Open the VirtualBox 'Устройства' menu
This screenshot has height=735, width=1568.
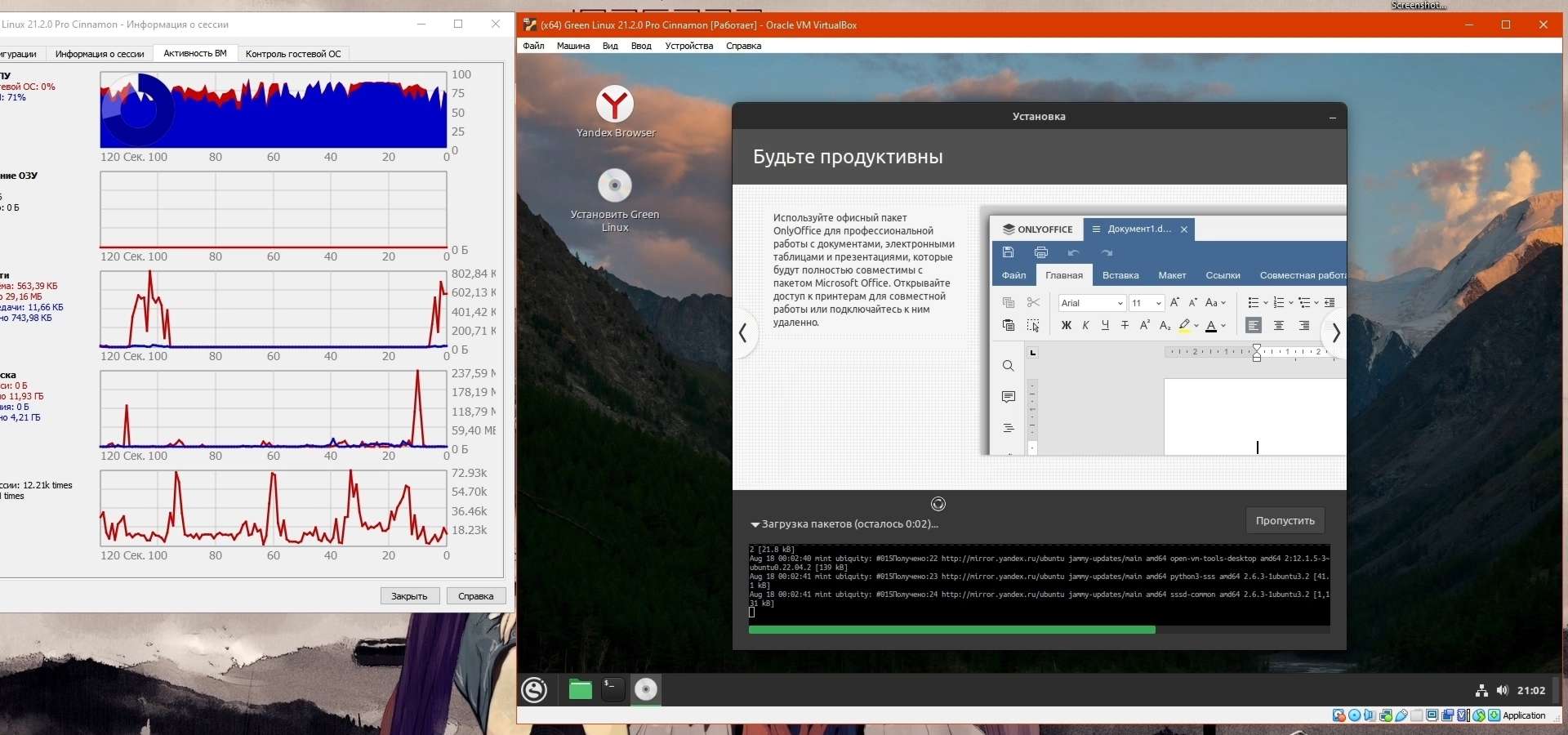click(689, 46)
